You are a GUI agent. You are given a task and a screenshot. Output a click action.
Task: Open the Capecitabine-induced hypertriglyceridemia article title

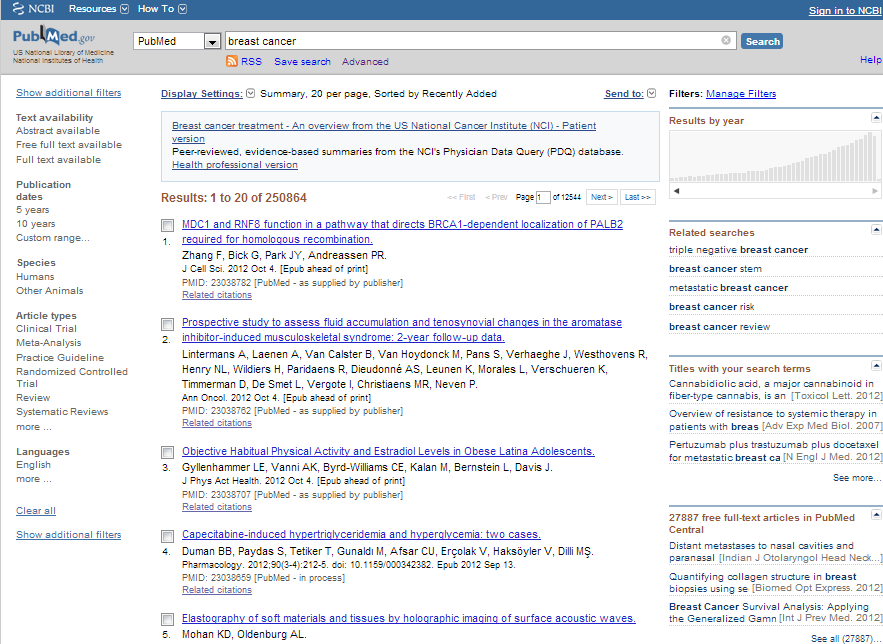point(362,535)
